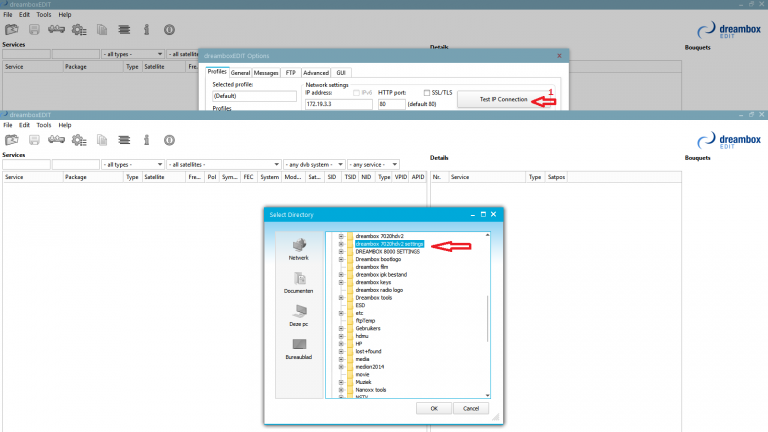The width and height of the screenshot is (768, 432).
Task: Open the Advanced tab in Options dialog
Action: pyautogui.click(x=316, y=73)
